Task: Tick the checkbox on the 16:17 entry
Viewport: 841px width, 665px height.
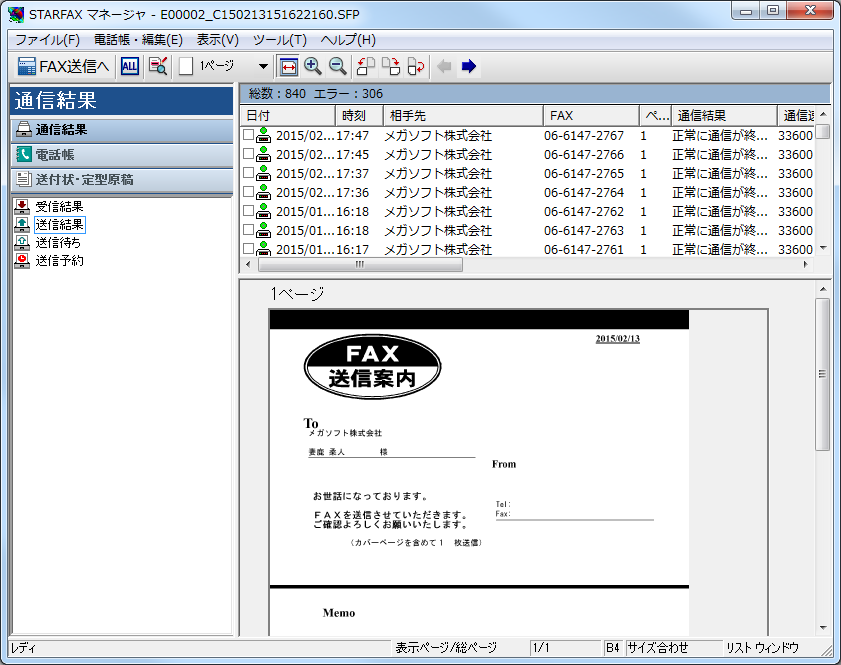Action: (249, 250)
